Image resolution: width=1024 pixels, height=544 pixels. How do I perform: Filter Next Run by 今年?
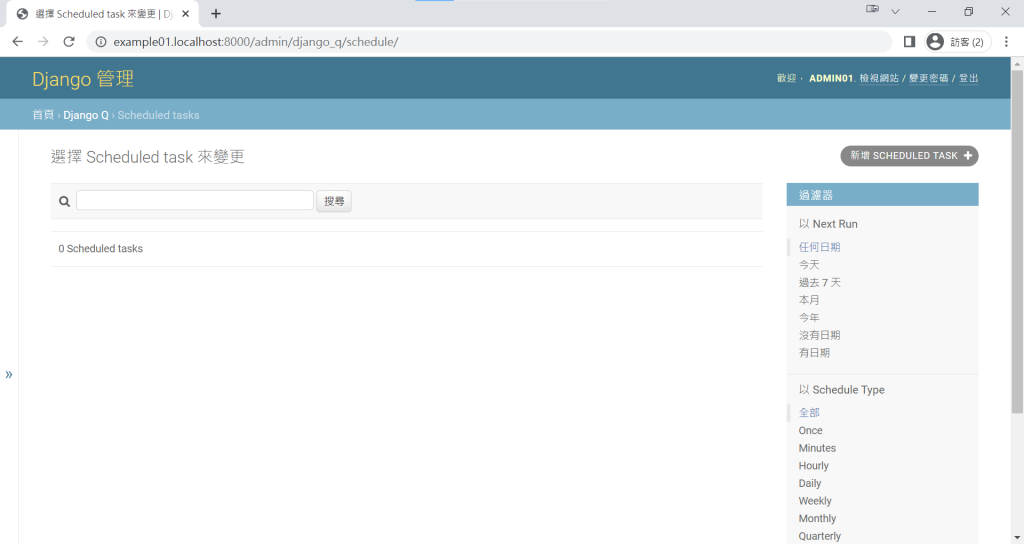pyautogui.click(x=809, y=317)
